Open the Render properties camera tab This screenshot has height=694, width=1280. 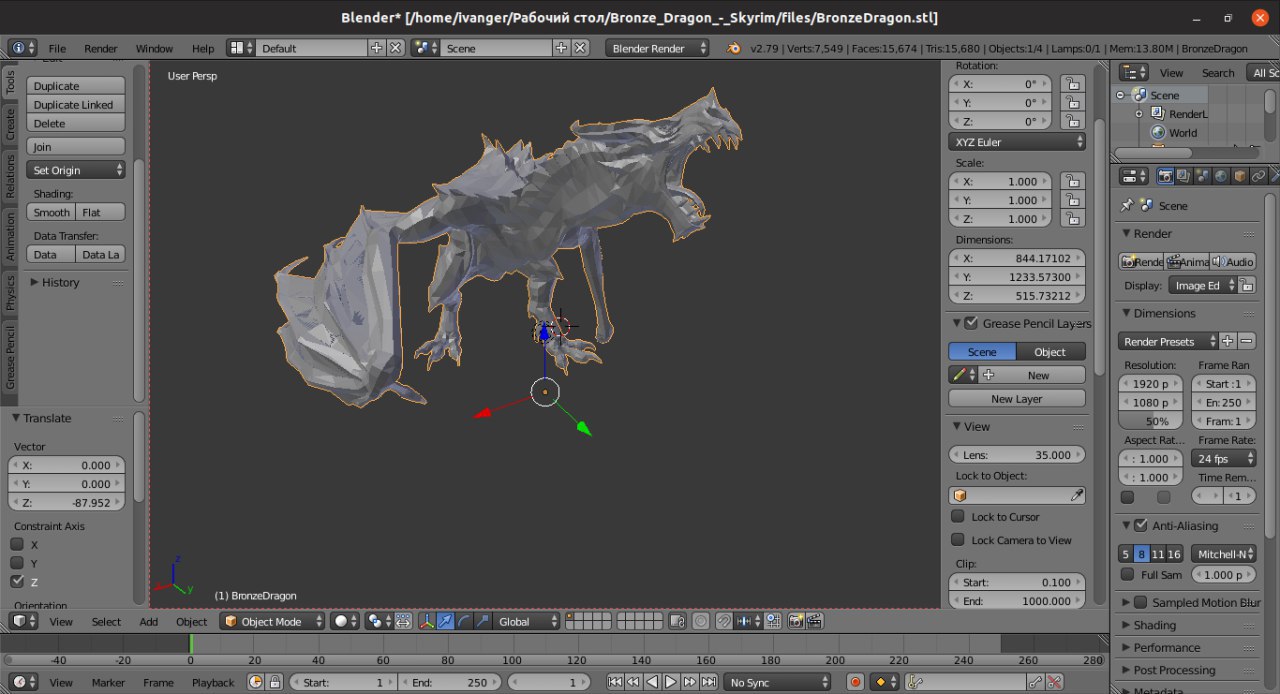(x=1165, y=176)
